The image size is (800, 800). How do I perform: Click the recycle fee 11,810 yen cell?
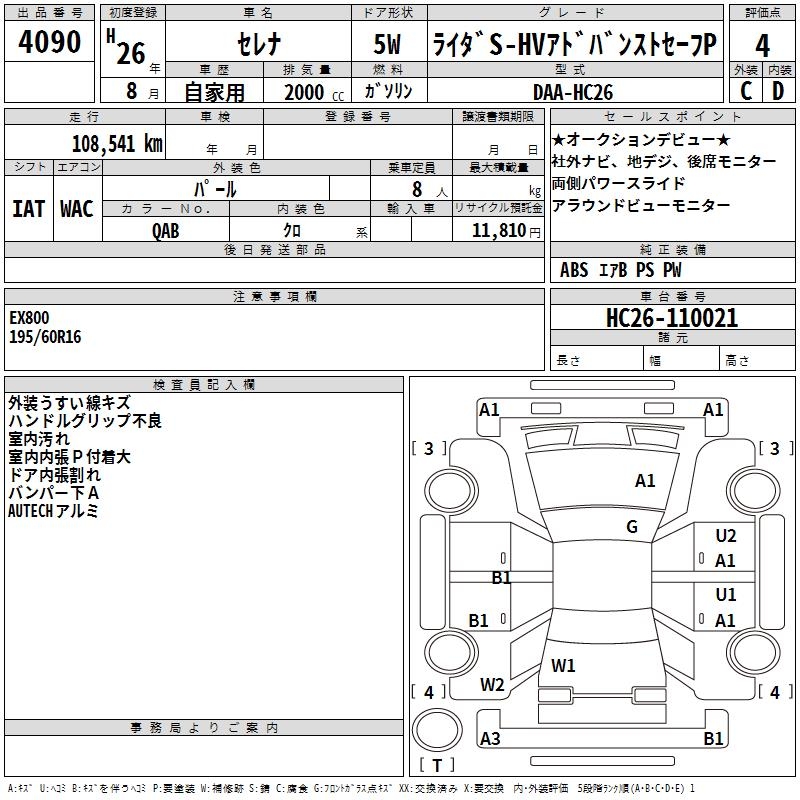coord(498,230)
